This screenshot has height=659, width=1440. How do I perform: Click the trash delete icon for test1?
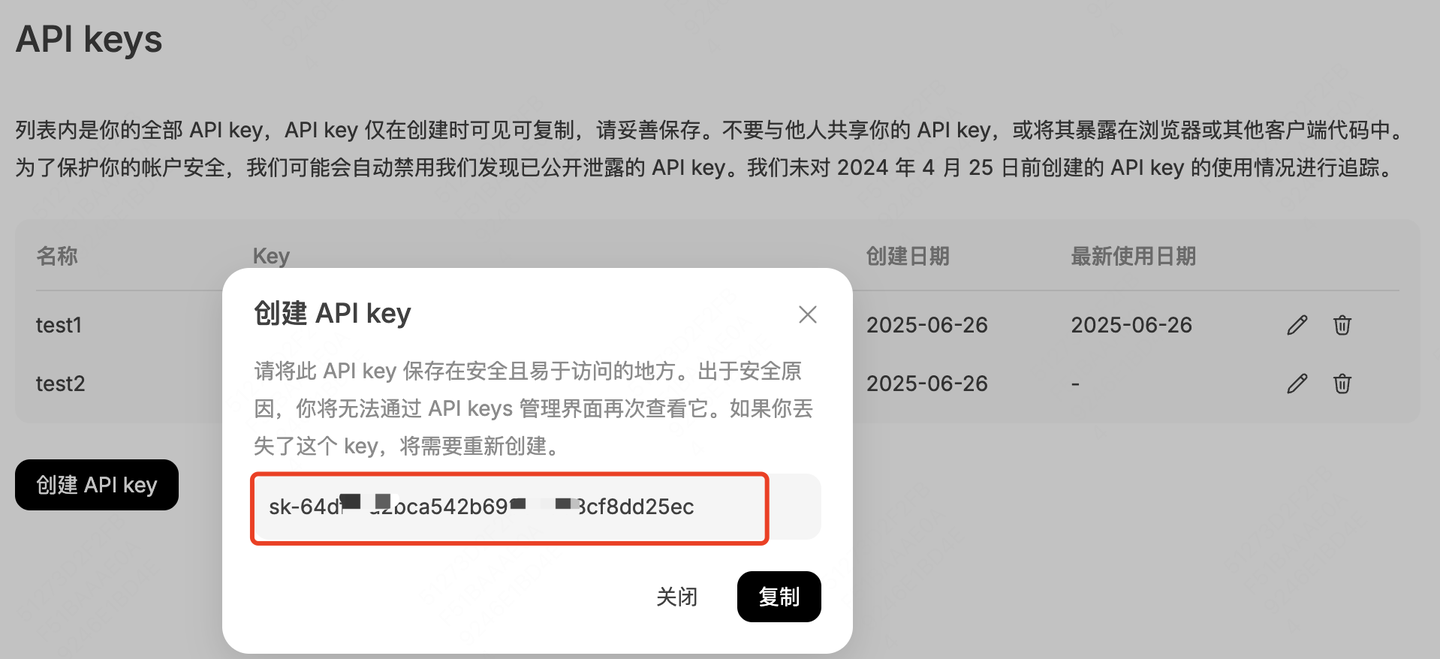tap(1342, 325)
